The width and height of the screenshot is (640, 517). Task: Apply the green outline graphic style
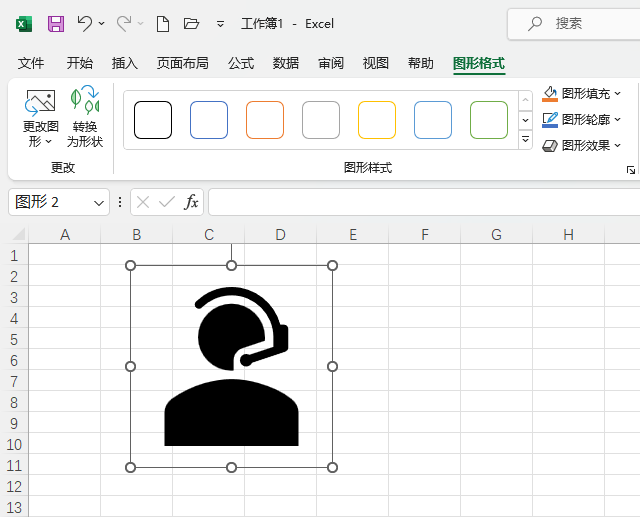[x=489, y=120]
